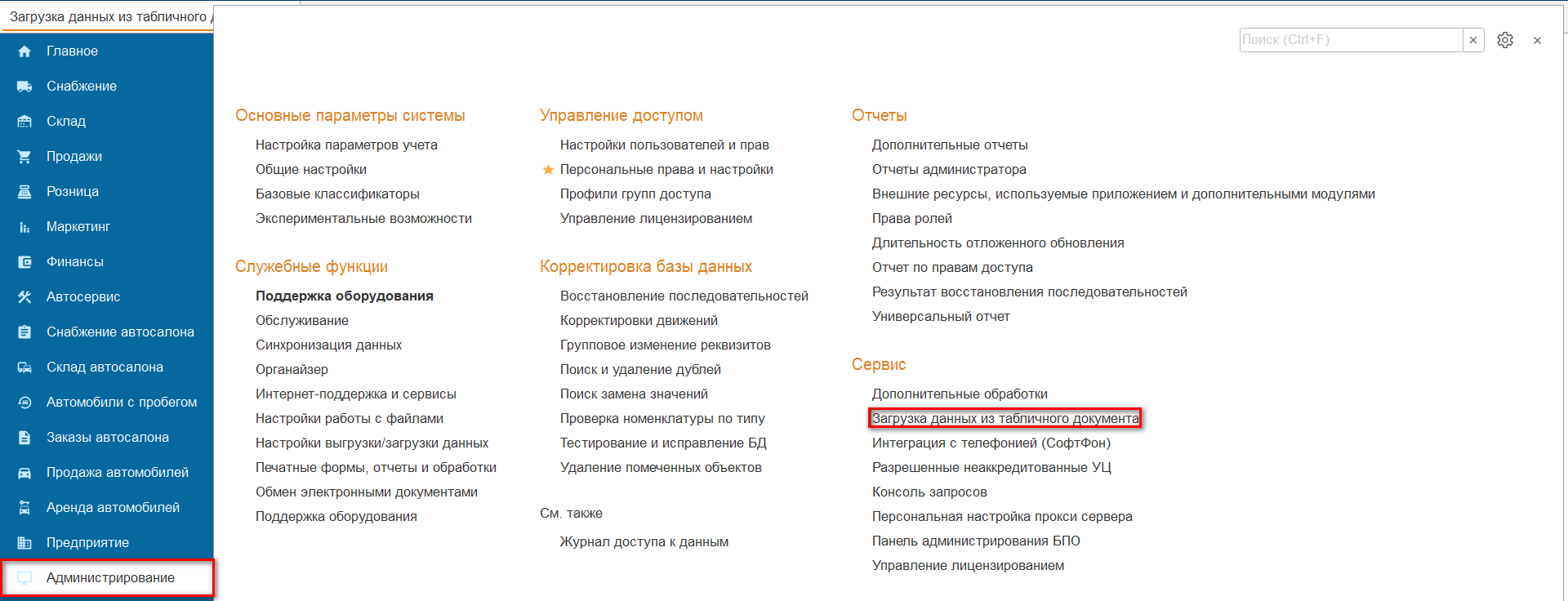Click the shopping cart icon beside Продажи

(x=24, y=157)
